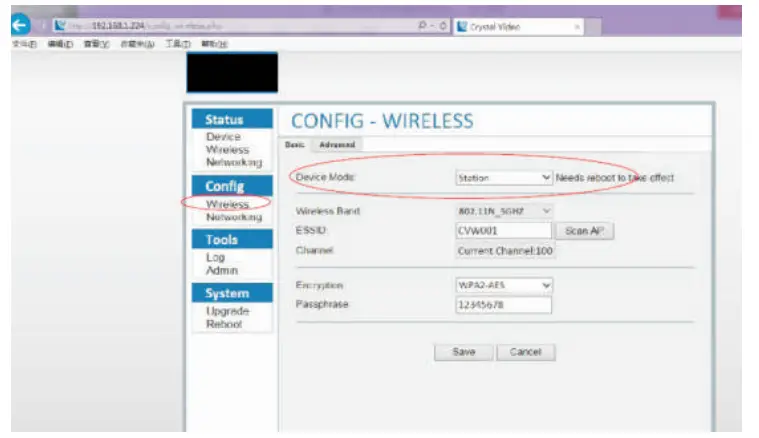This screenshot has width=759, height=438.
Task: Click the Cancel button
Action: 525,352
